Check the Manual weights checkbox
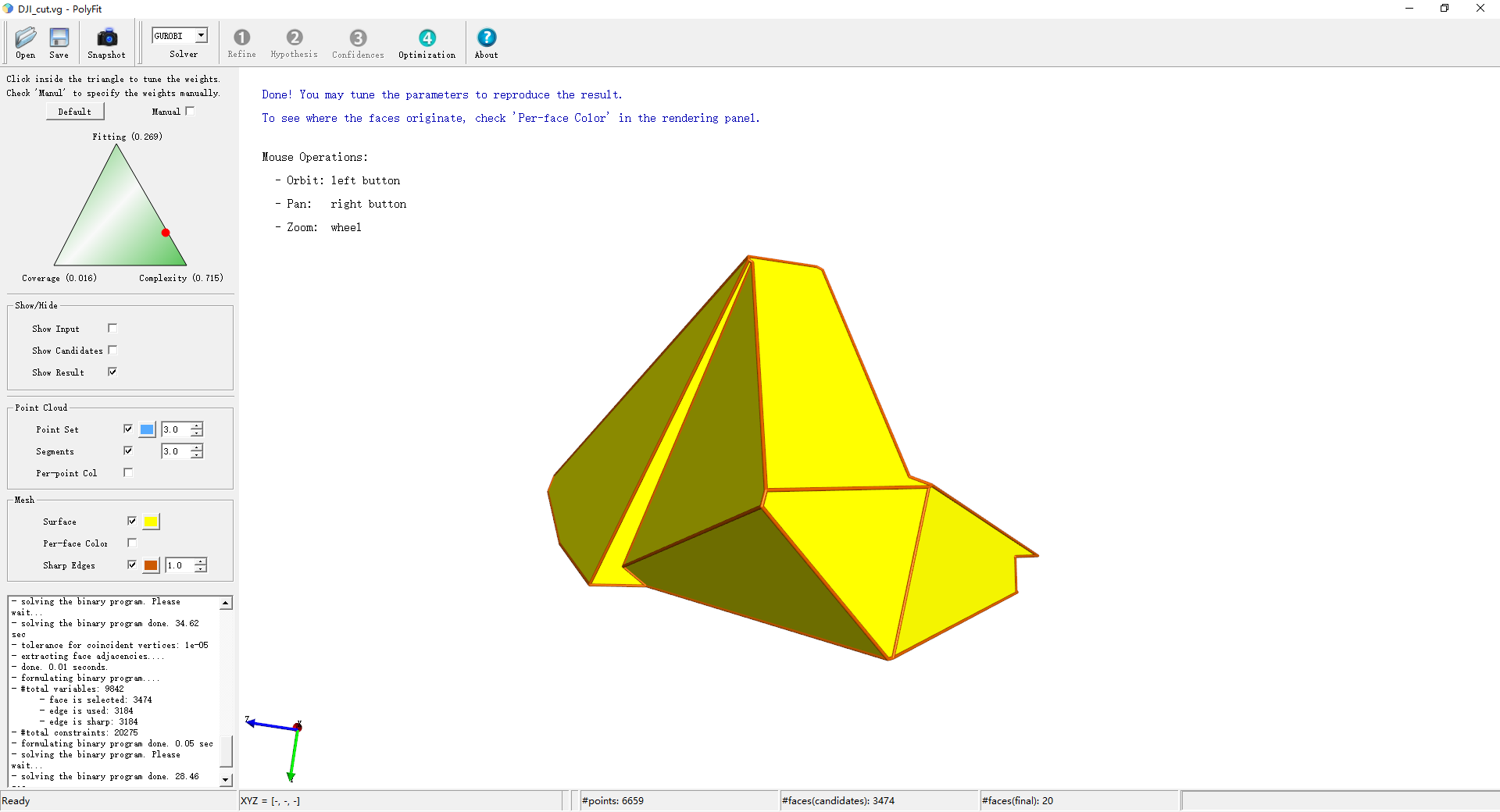1500x812 pixels. 190,112
